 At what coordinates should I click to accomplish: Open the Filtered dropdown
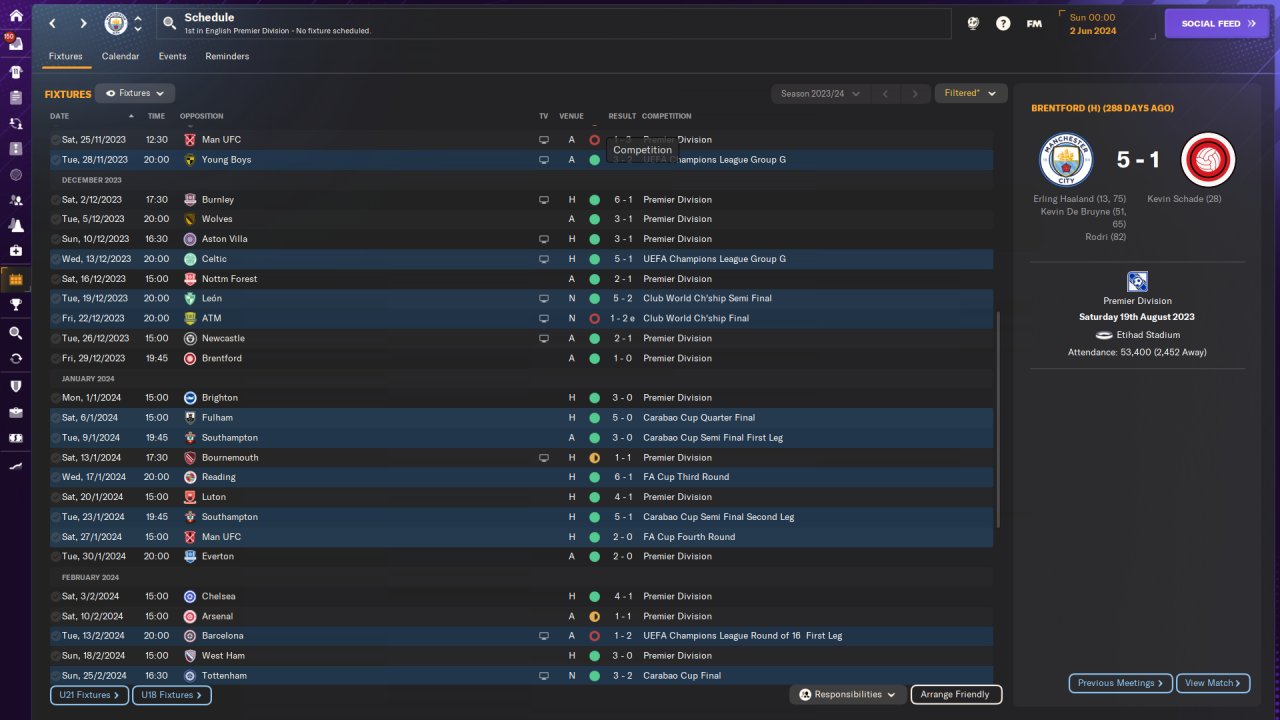(x=969, y=93)
